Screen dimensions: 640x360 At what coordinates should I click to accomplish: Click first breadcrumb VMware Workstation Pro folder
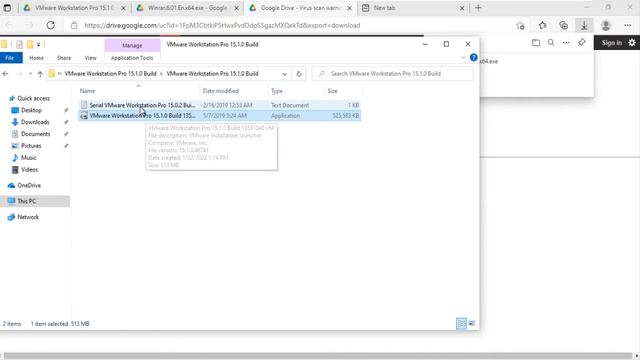[x=110, y=74]
